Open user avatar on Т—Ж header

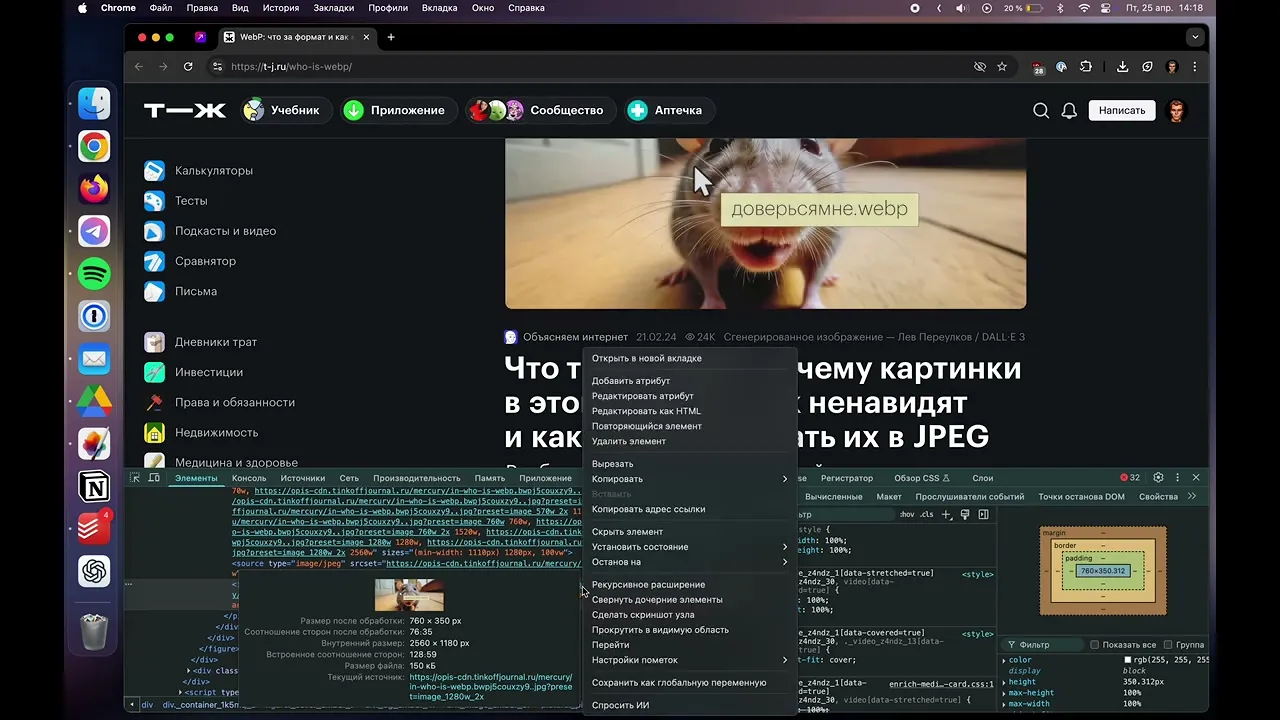click(x=1176, y=110)
